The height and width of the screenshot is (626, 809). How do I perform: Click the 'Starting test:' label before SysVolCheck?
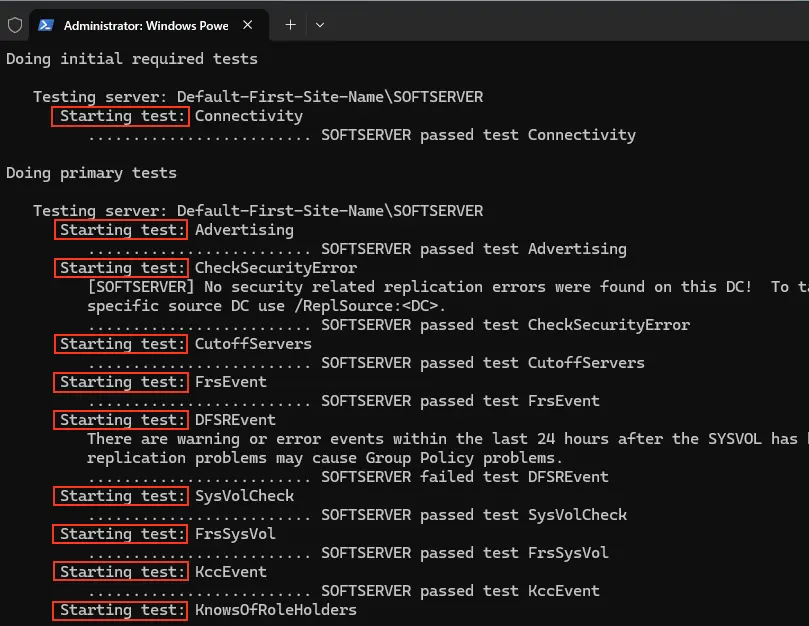pyautogui.click(x=121, y=496)
